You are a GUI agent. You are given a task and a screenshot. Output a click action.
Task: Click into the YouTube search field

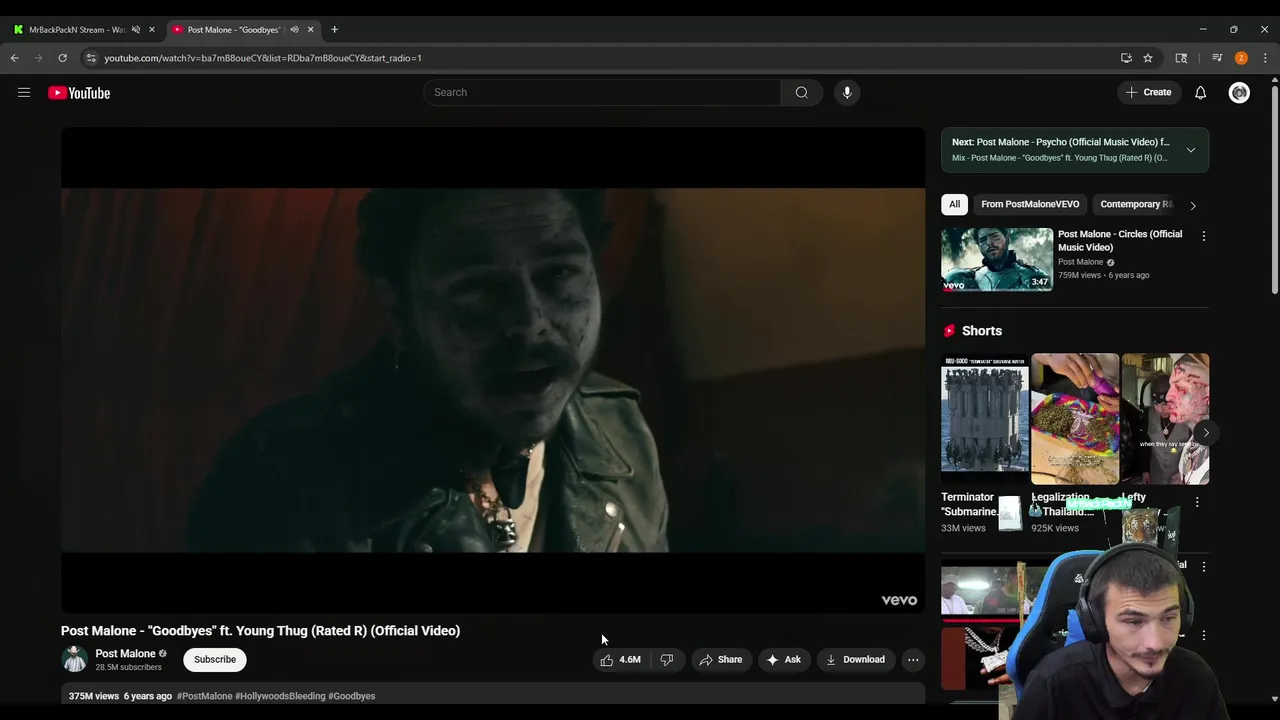602,92
